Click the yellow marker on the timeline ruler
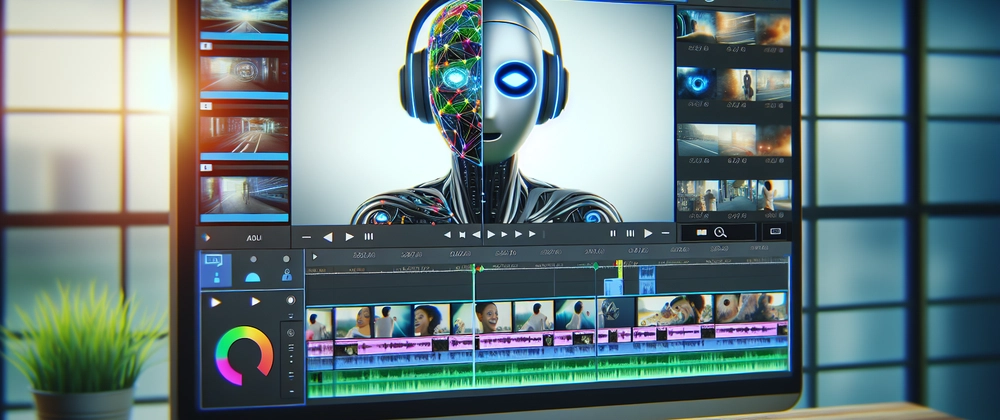1000x420 pixels. [619, 268]
